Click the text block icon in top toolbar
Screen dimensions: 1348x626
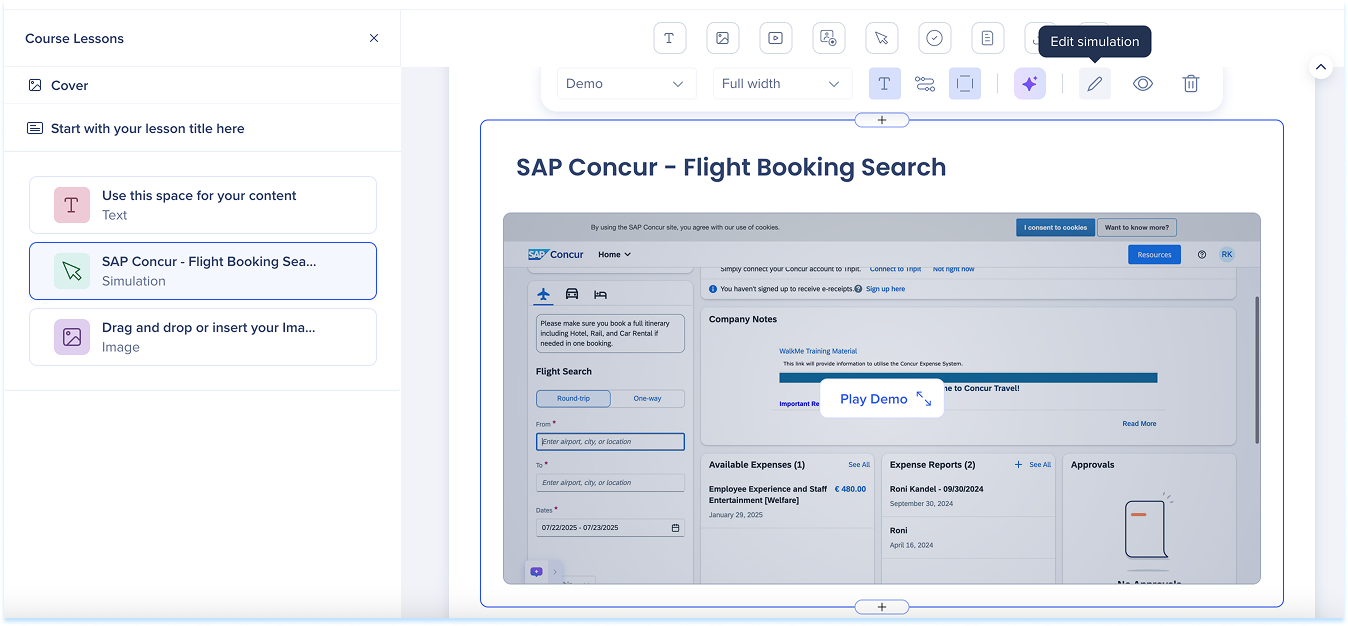click(669, 38)
